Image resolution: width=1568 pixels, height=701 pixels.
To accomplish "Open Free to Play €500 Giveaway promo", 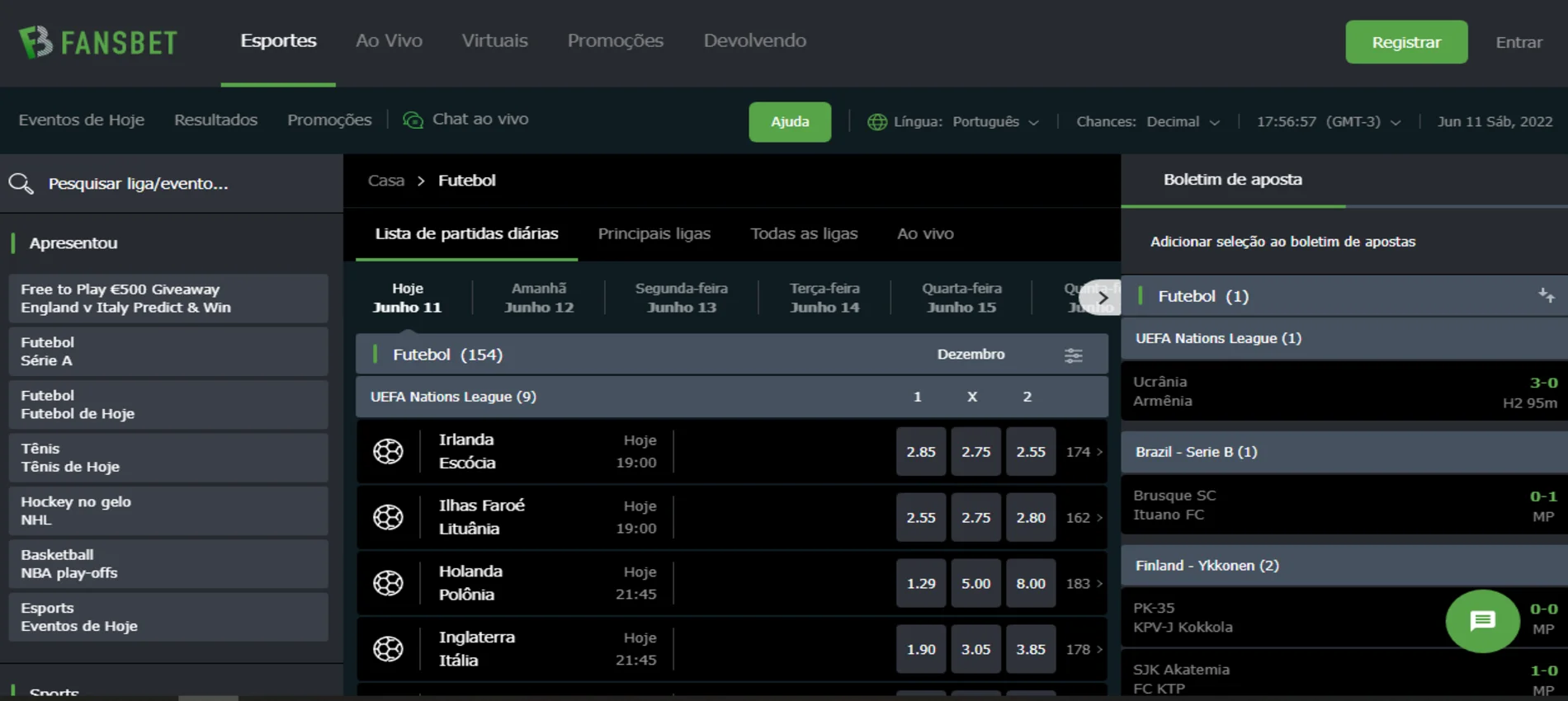I will 168,299.
